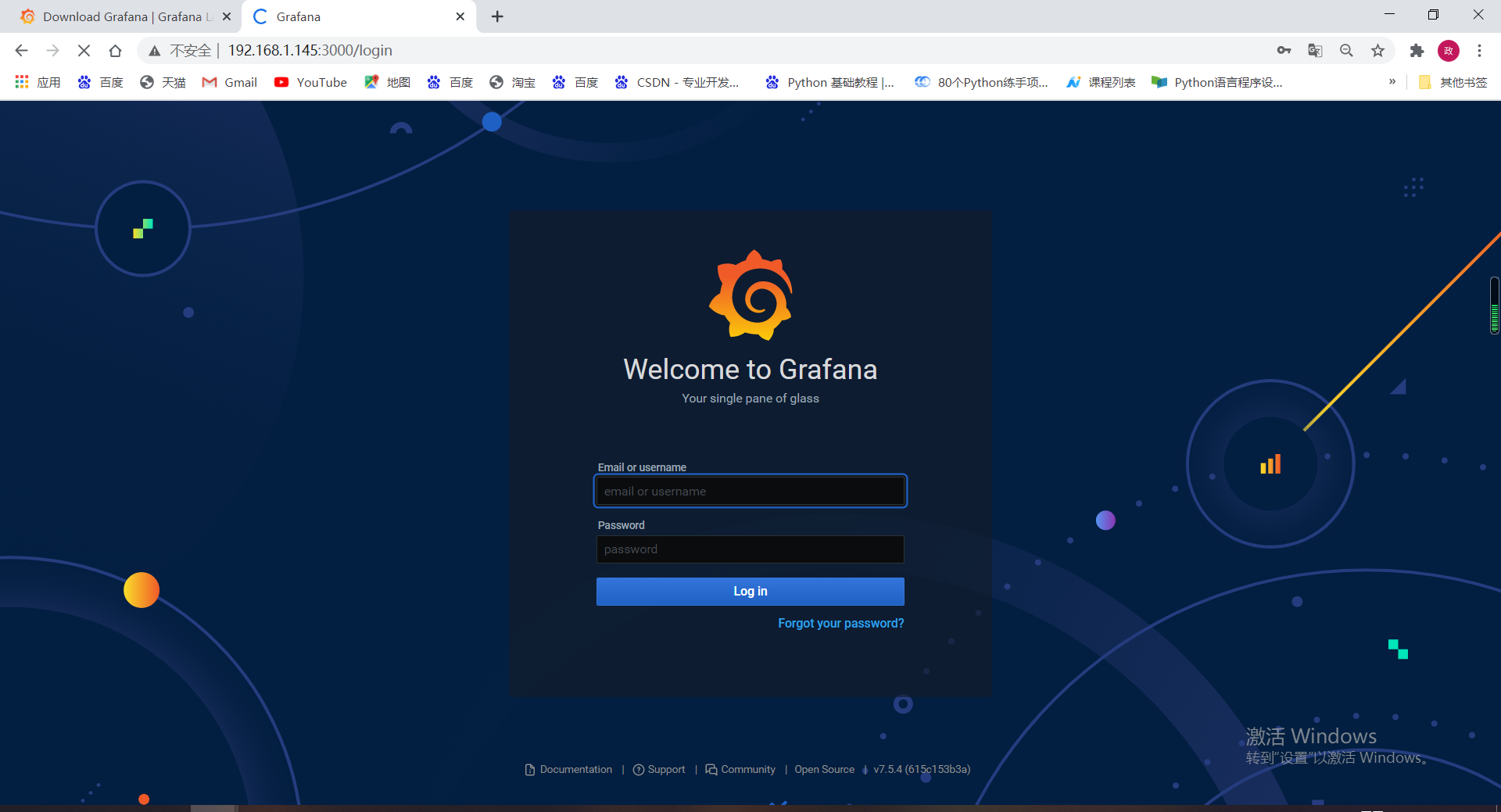This screenshot has height=812, width=1501.
Task: Switch to the Grafana login tab
Action: pyautogui.click(x=360, y=16)
